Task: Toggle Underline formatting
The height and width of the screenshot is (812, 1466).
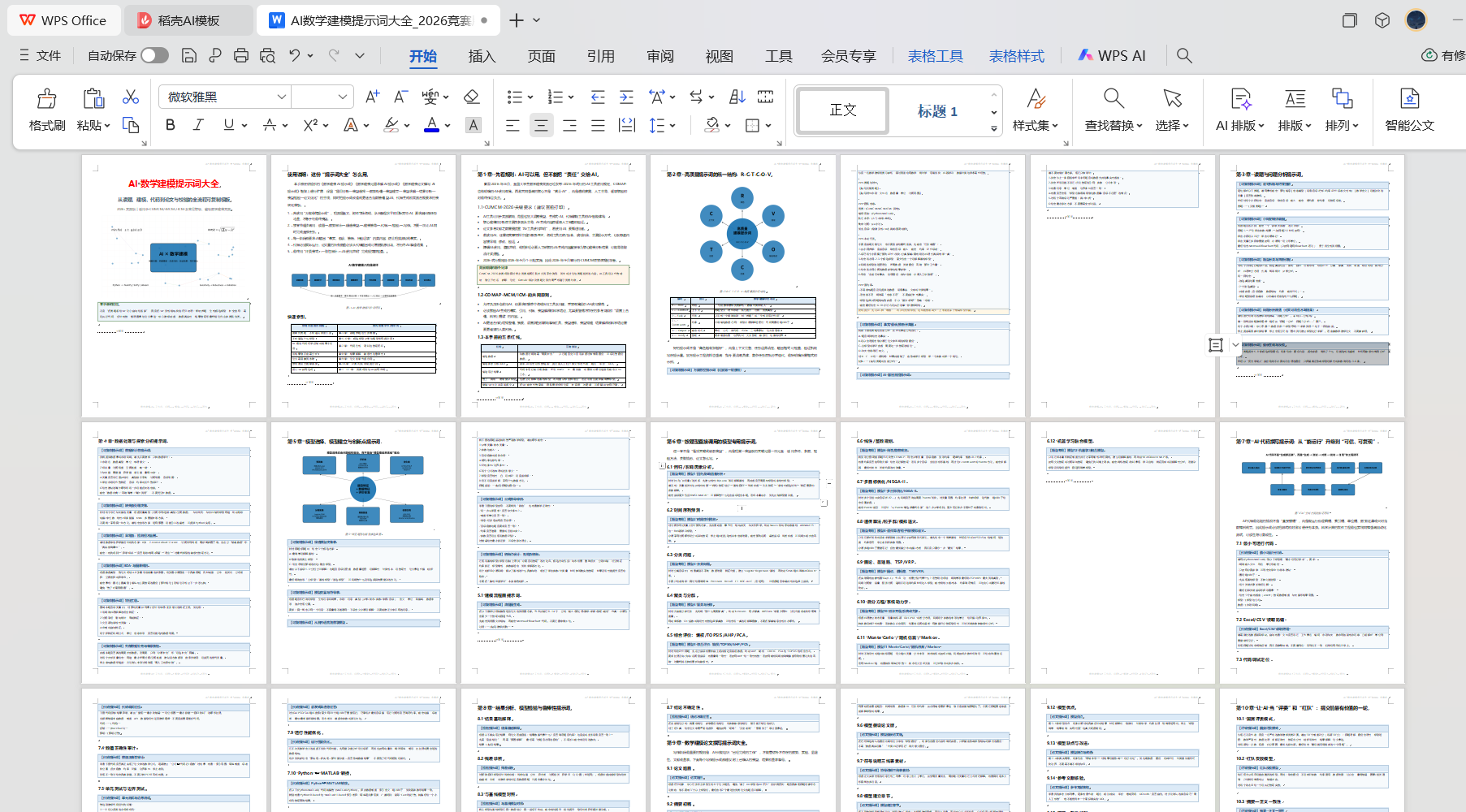Action: tap(229, 125)
